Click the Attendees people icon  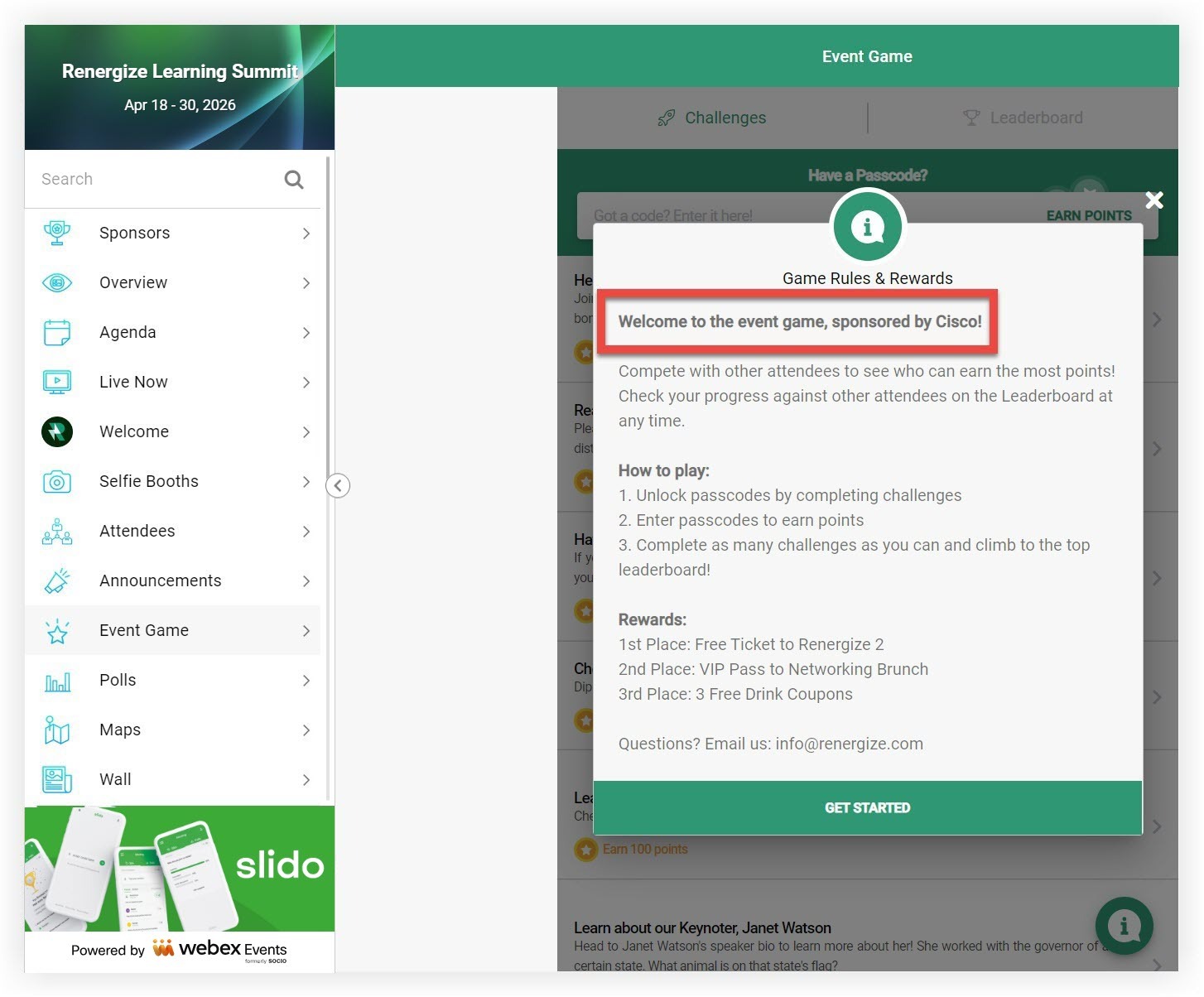coord(57,531)
